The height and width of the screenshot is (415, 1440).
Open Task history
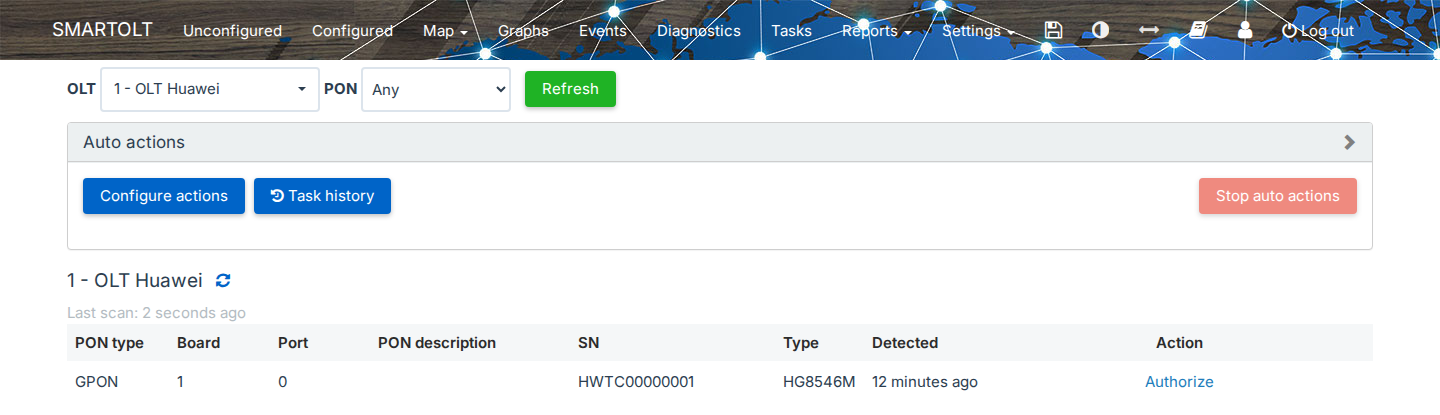pyautogui.click(x=322, y=196)
